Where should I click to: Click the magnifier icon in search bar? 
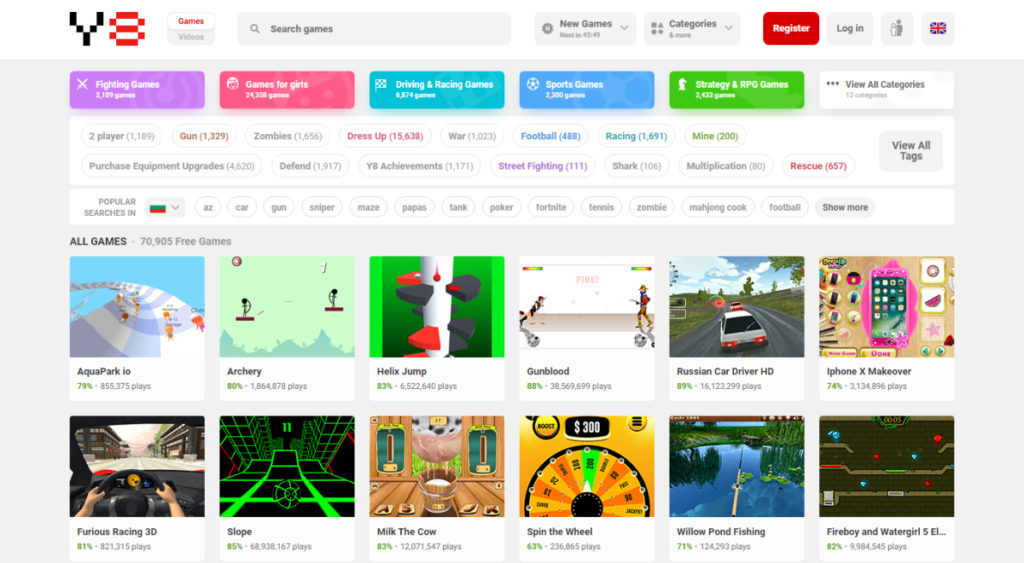click(256, 29)
